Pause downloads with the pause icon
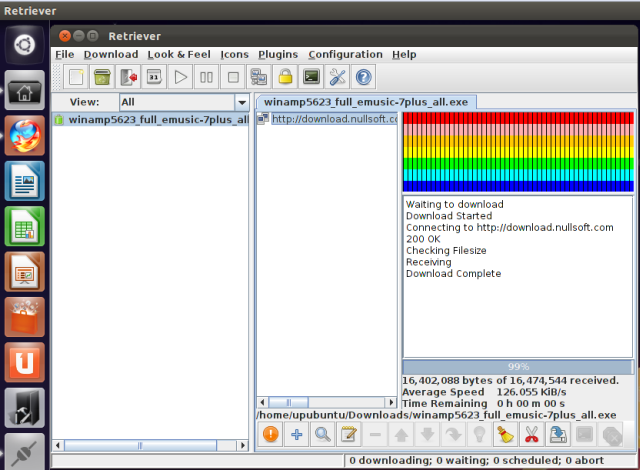Screen dimensions: 640x470 207,77
